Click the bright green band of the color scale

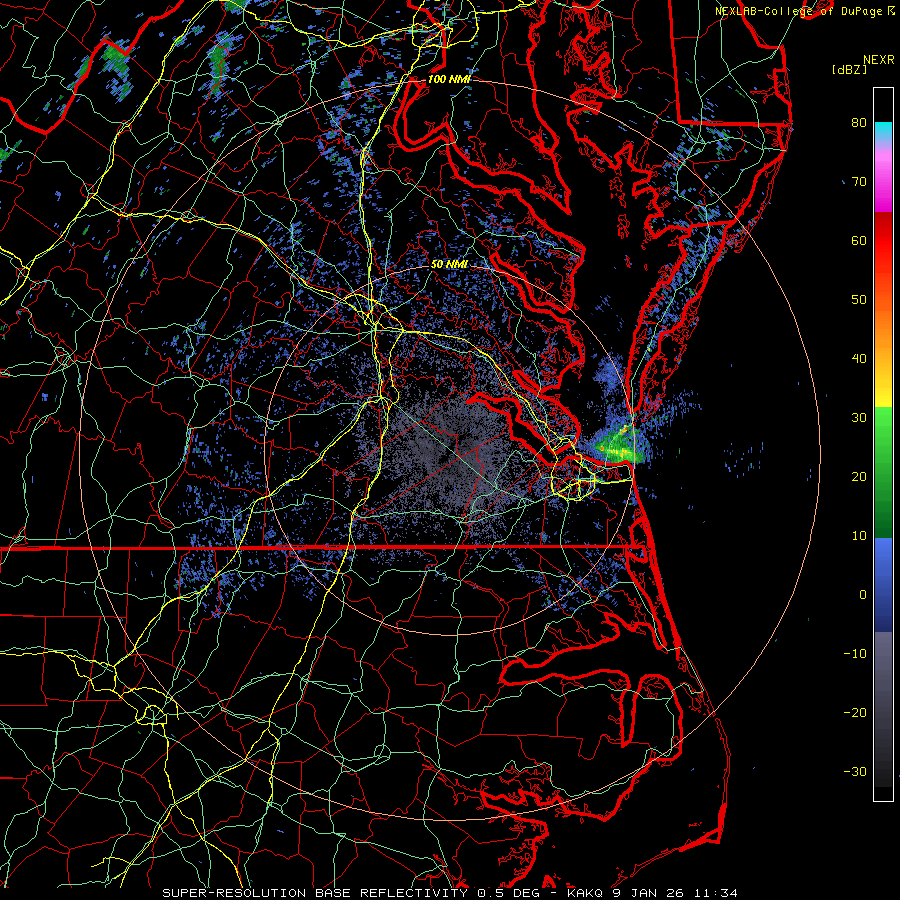point(883,430)
